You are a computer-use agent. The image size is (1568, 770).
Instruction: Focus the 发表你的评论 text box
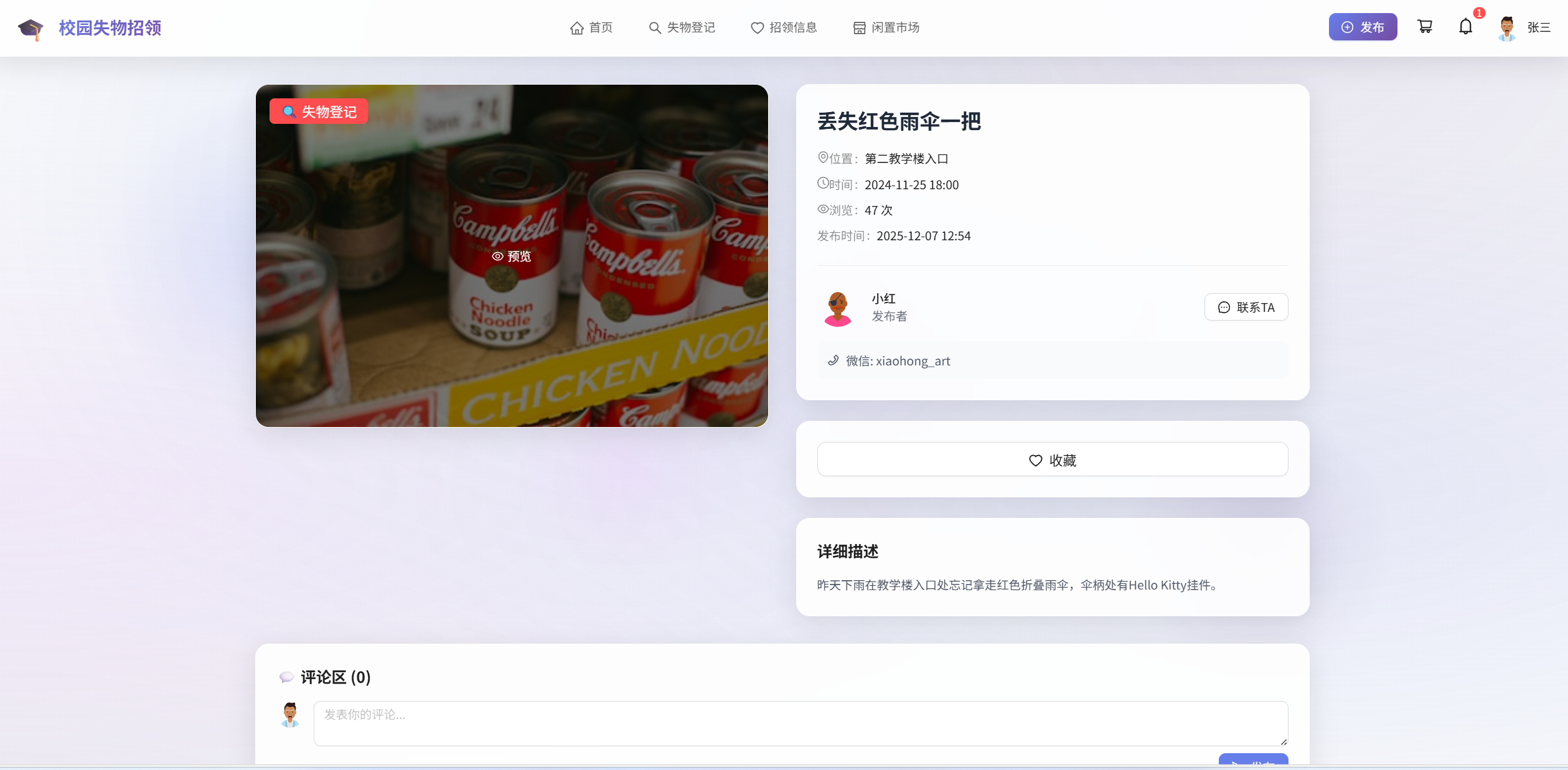point(800,723)
